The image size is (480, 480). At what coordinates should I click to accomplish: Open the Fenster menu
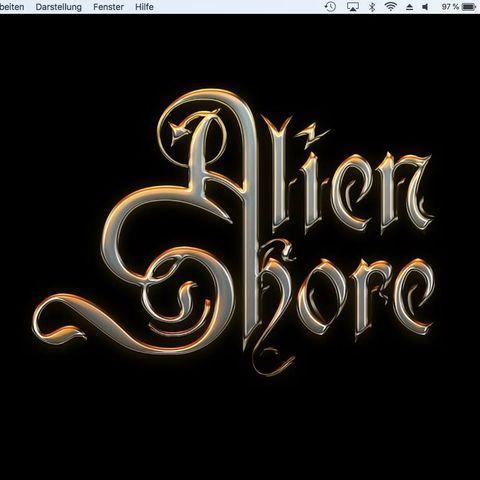point(108,7)
